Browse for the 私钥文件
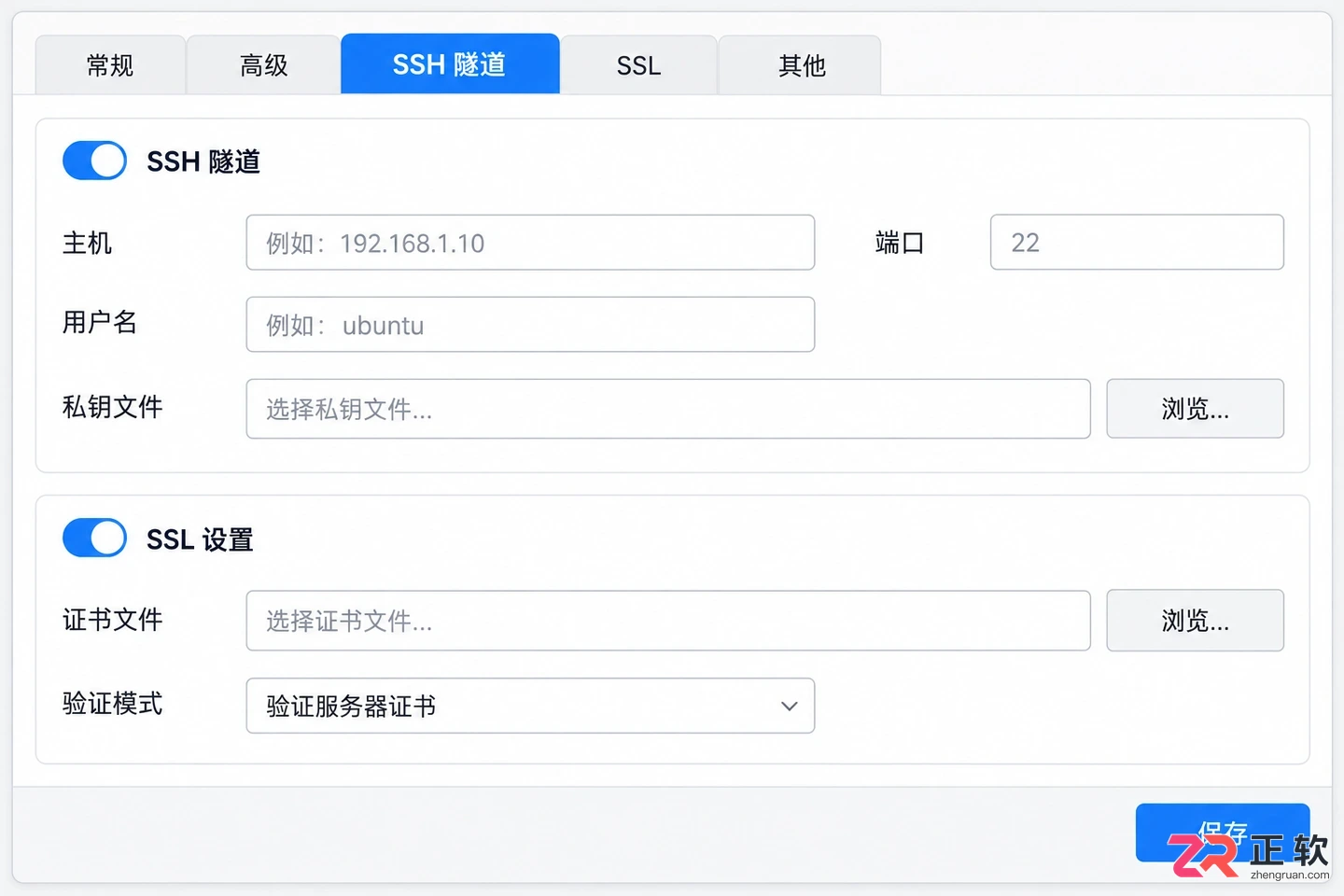 [x=1195, y=409]
